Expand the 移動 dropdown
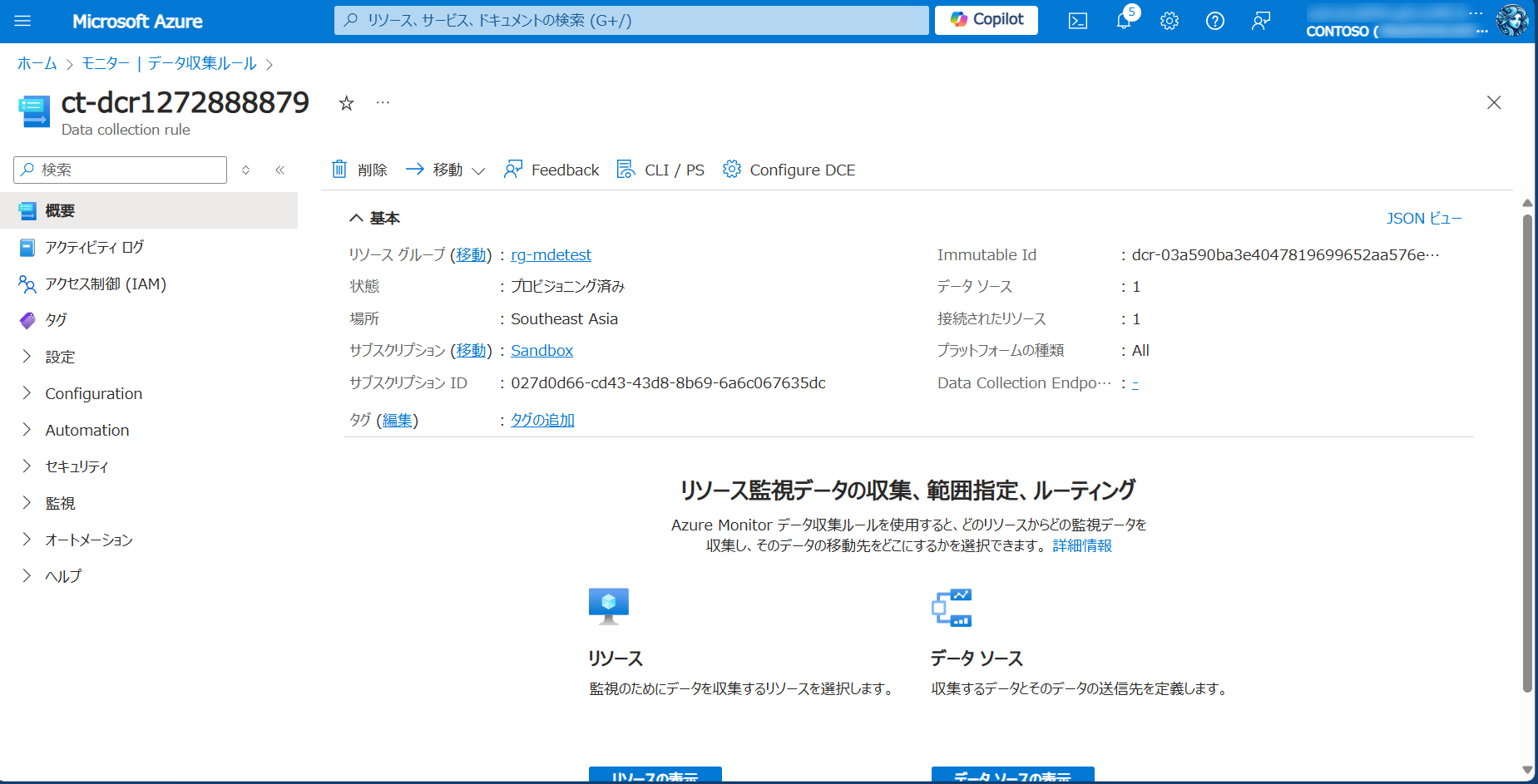This screenshot has height=784, width=1538. 446,170
